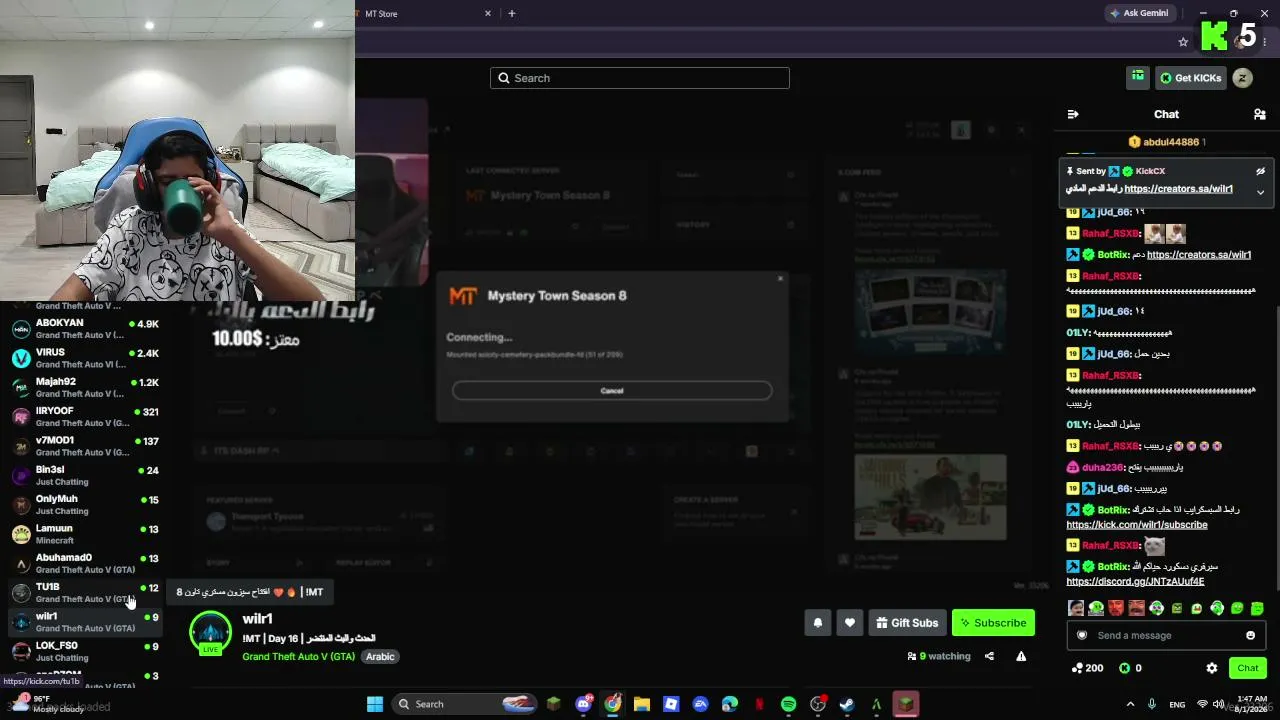Viewport: 1280px width, 720px height.
Task: Click the Send a message input field
Action: tap(1165, 635)
